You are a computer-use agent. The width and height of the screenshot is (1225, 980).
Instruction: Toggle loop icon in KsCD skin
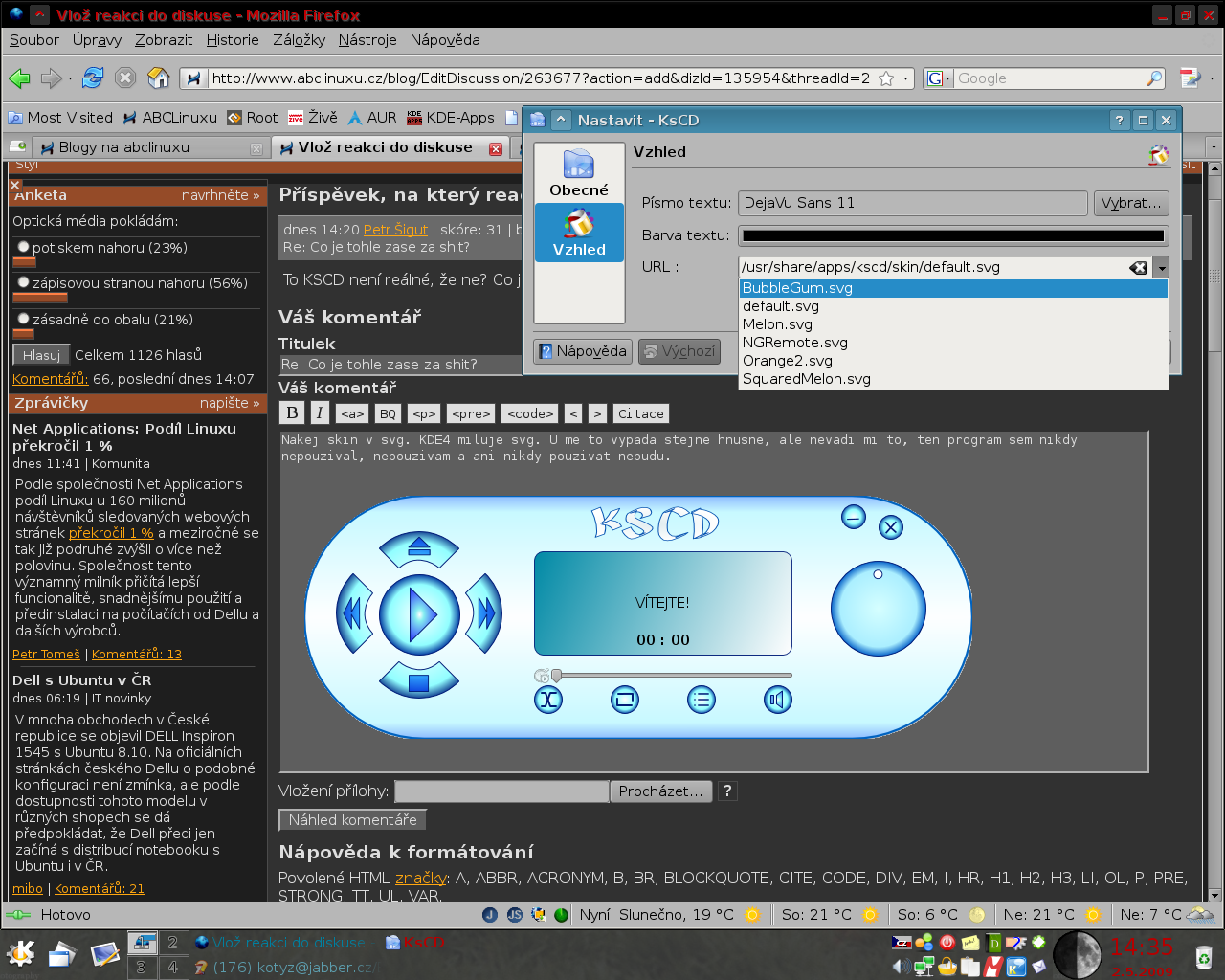coord(625,701)
